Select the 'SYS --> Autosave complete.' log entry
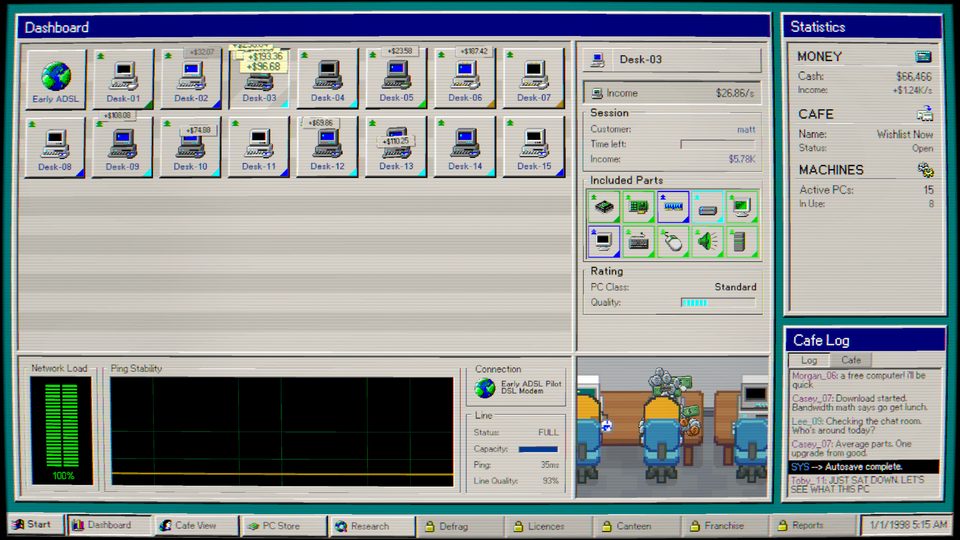 pos(864,467)
